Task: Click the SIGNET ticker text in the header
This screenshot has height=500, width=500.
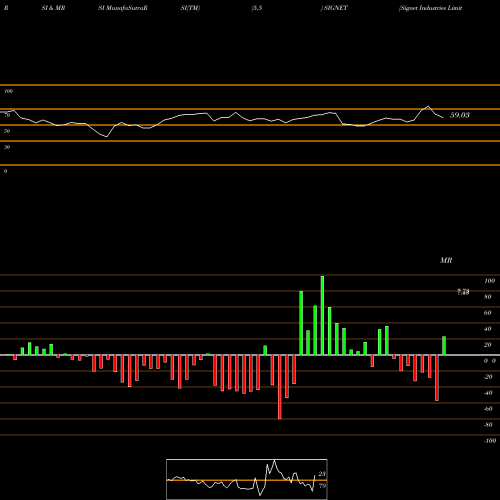Action: point(336,8)
